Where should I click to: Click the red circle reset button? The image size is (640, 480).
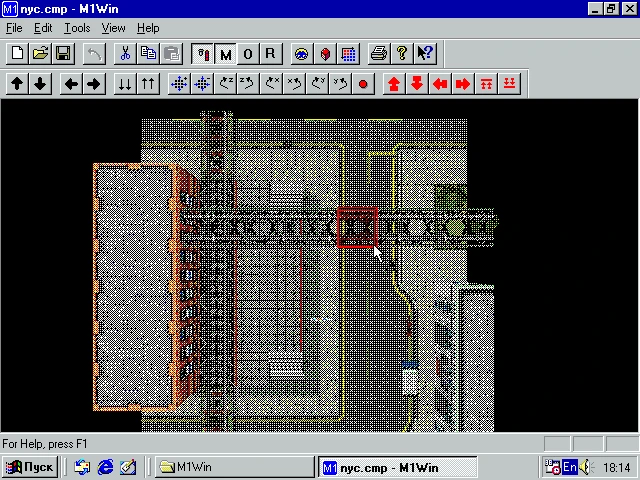pos(363,84)
